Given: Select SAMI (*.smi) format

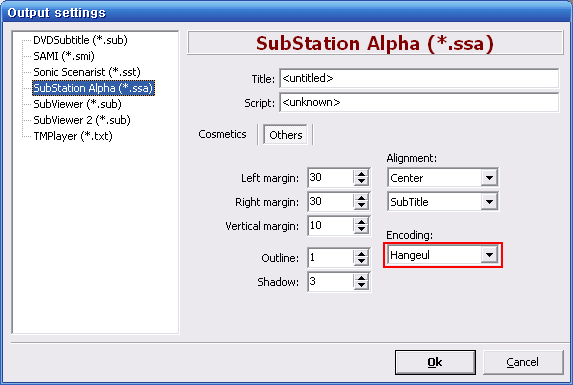Looking at the screenshot, I should coord(64,56).
